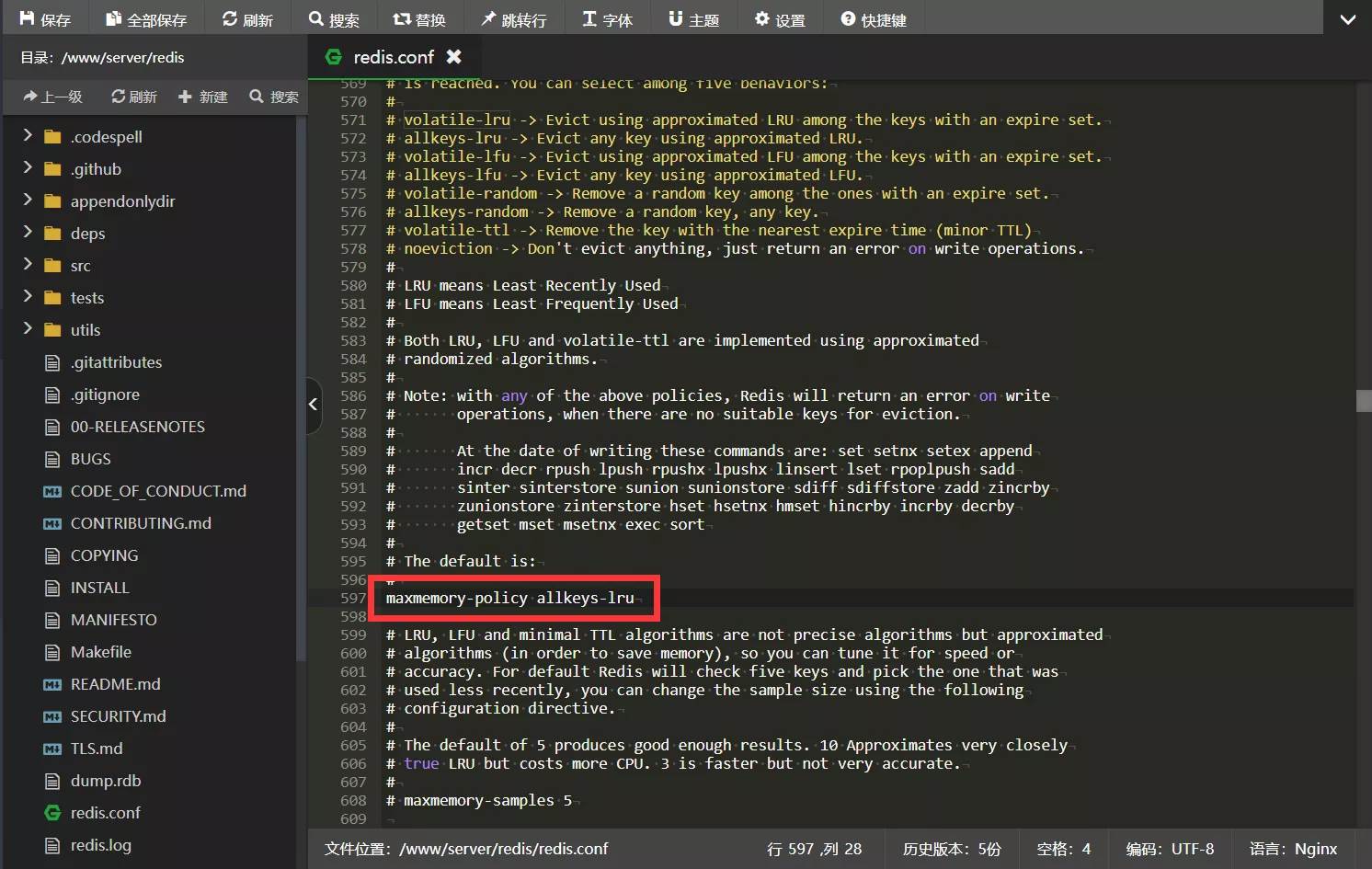Open the 字体 font settings
1372x869 pixels.
(x=607, y=17)
